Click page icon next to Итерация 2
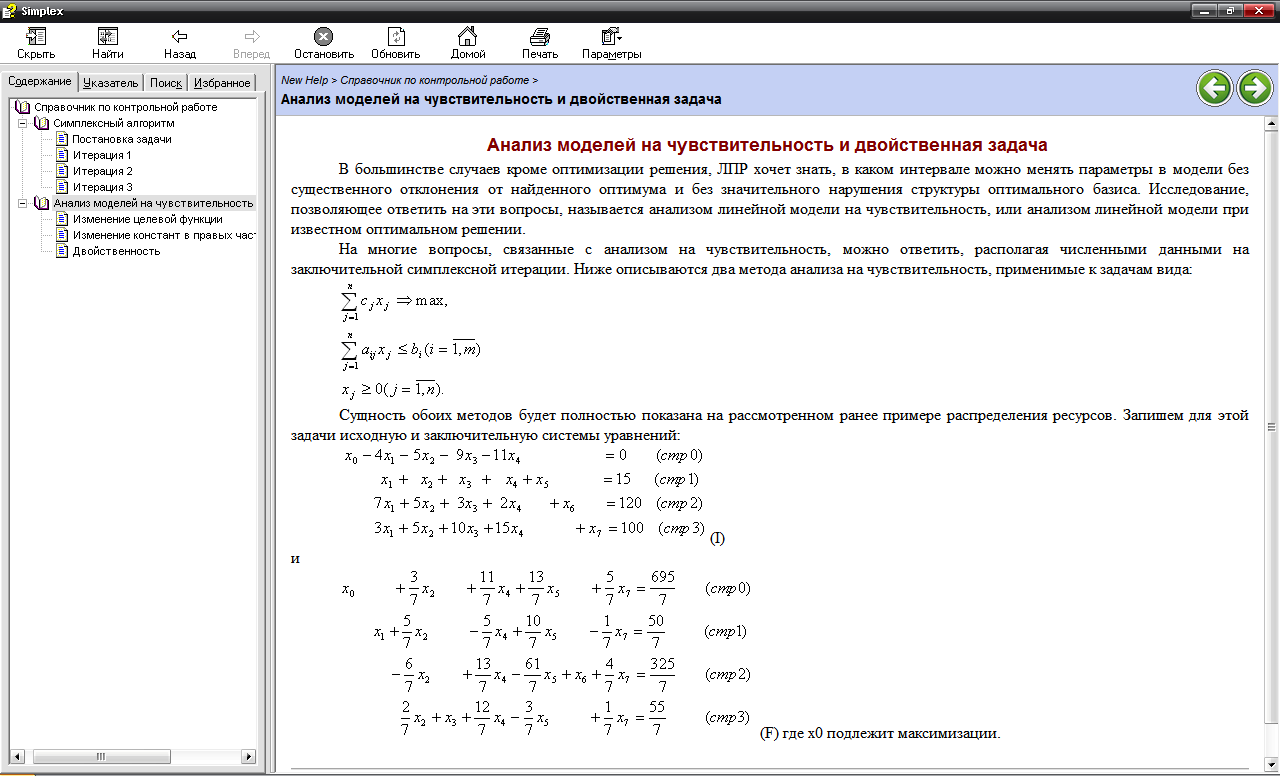This screenshot has height=776, width=1280. (62, 171)
